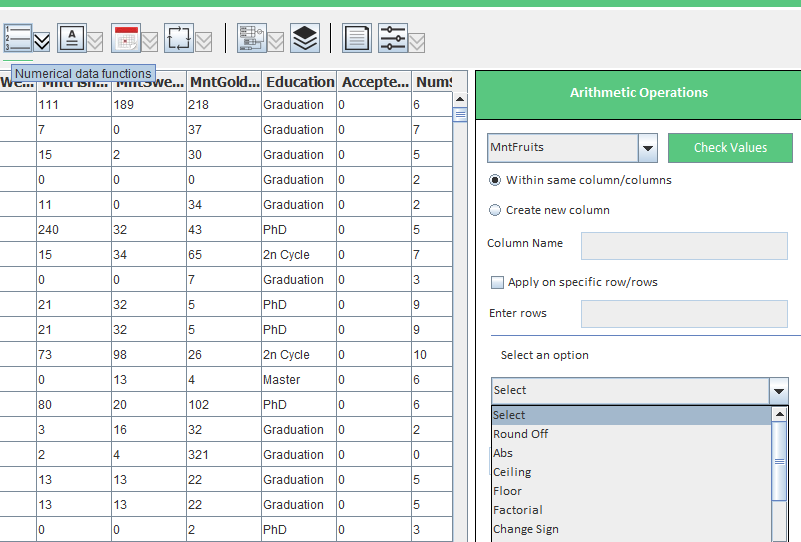
Task: Expand the arrow beside the data structure icon
Action: coord(276,42)
